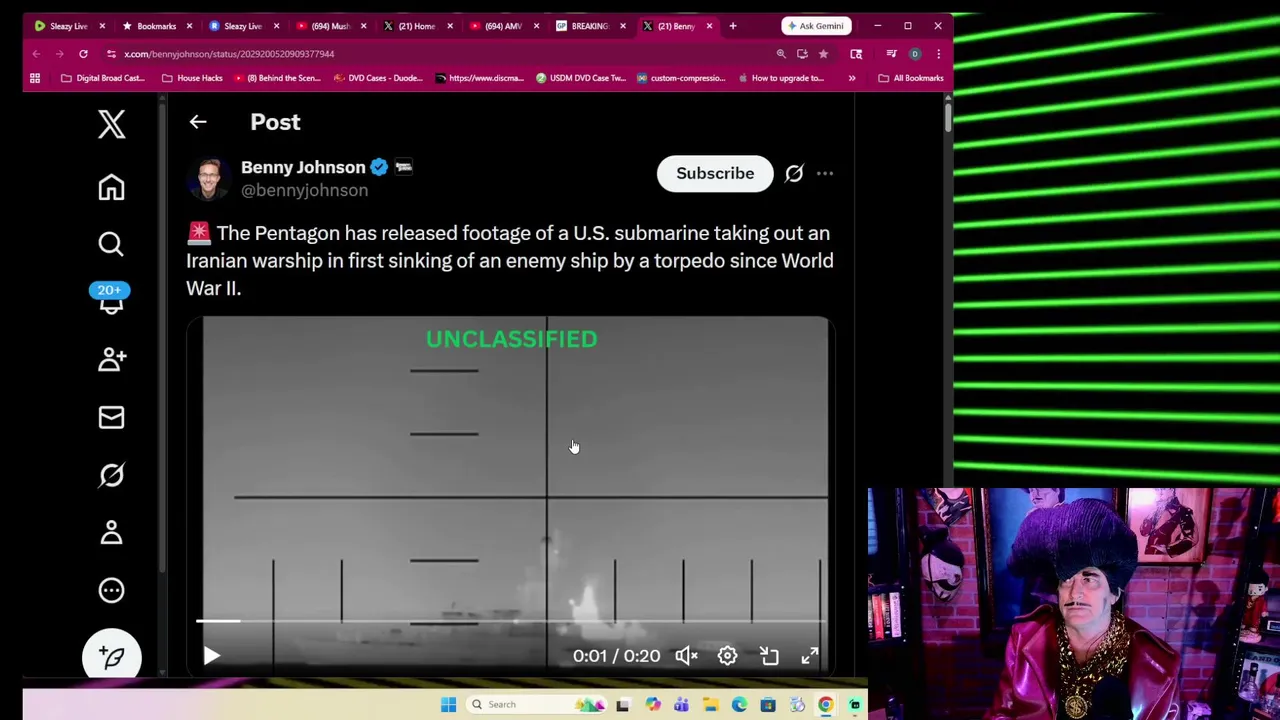This screenshot has width=1280, height=720.
Task: Open the X logo home link
Action: (x=111, y=124)
